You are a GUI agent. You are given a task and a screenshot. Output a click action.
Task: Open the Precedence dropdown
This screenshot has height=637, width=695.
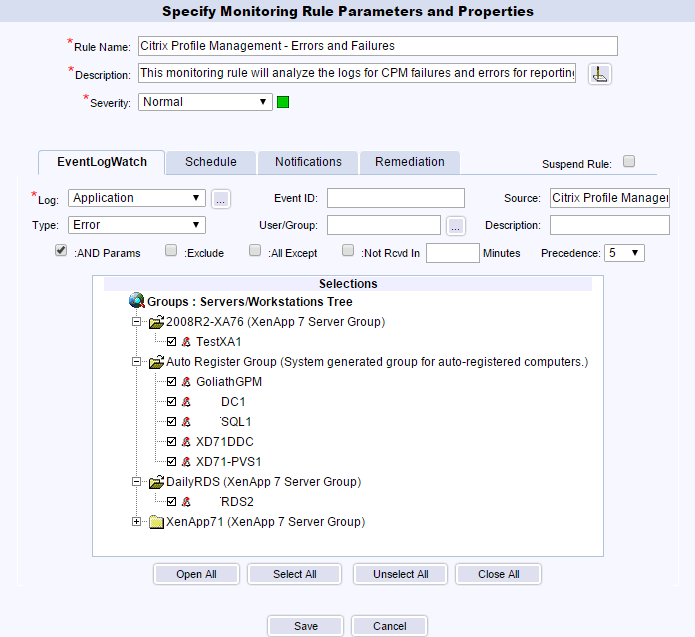coord(624,253)
